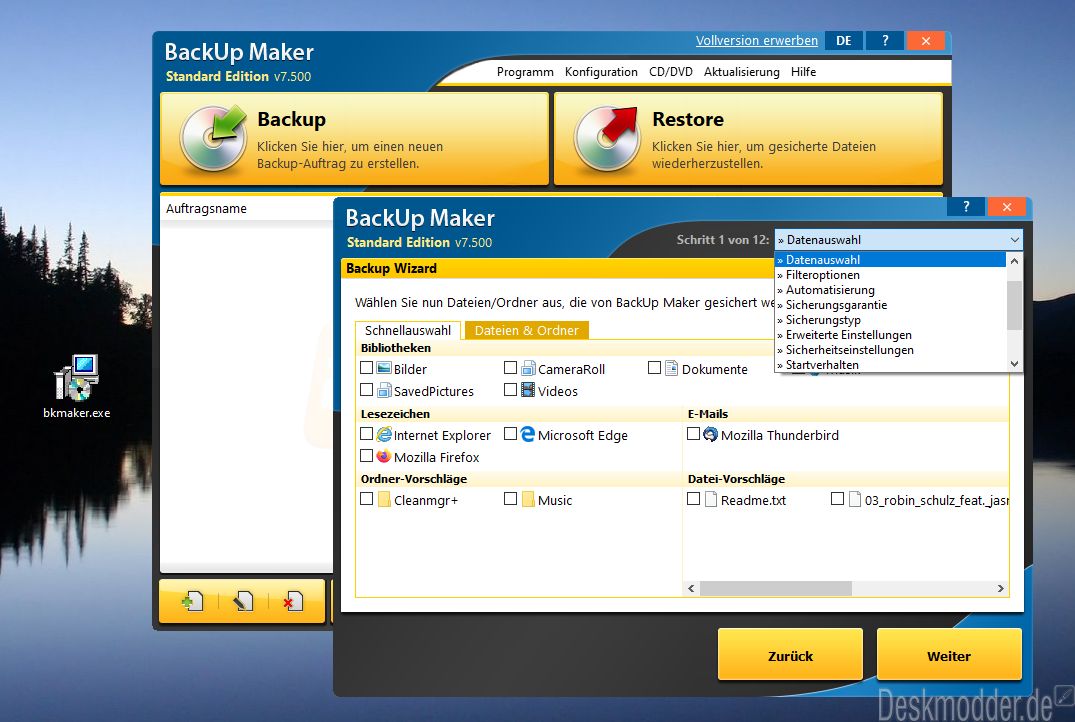Image resolution: width=1075 pixels, height=722 pixels.
Task: Click the add new job icon
Action: [x=193, y=602]
